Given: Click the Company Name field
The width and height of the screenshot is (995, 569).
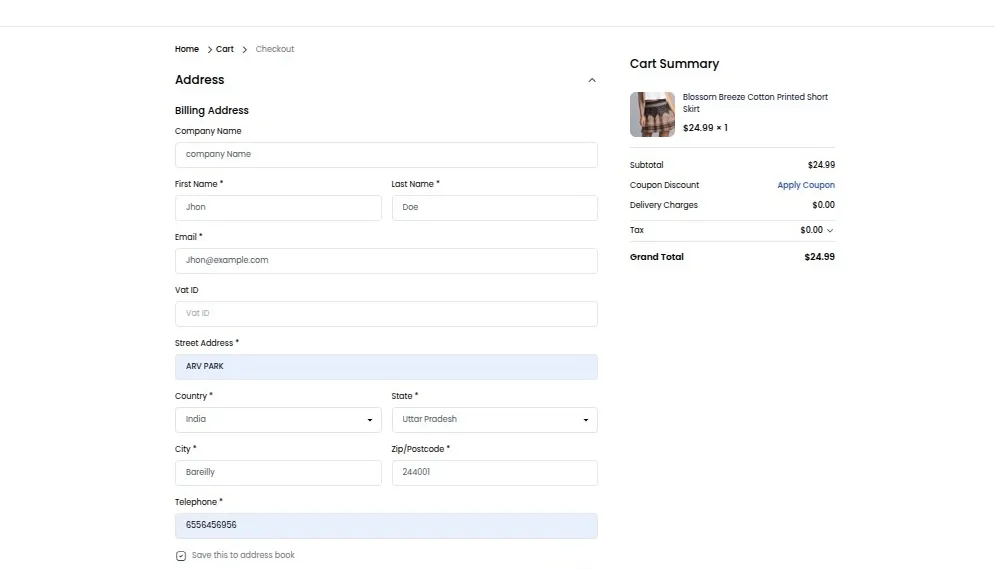Looking at the screenshot, I should (x=386, y=155).
